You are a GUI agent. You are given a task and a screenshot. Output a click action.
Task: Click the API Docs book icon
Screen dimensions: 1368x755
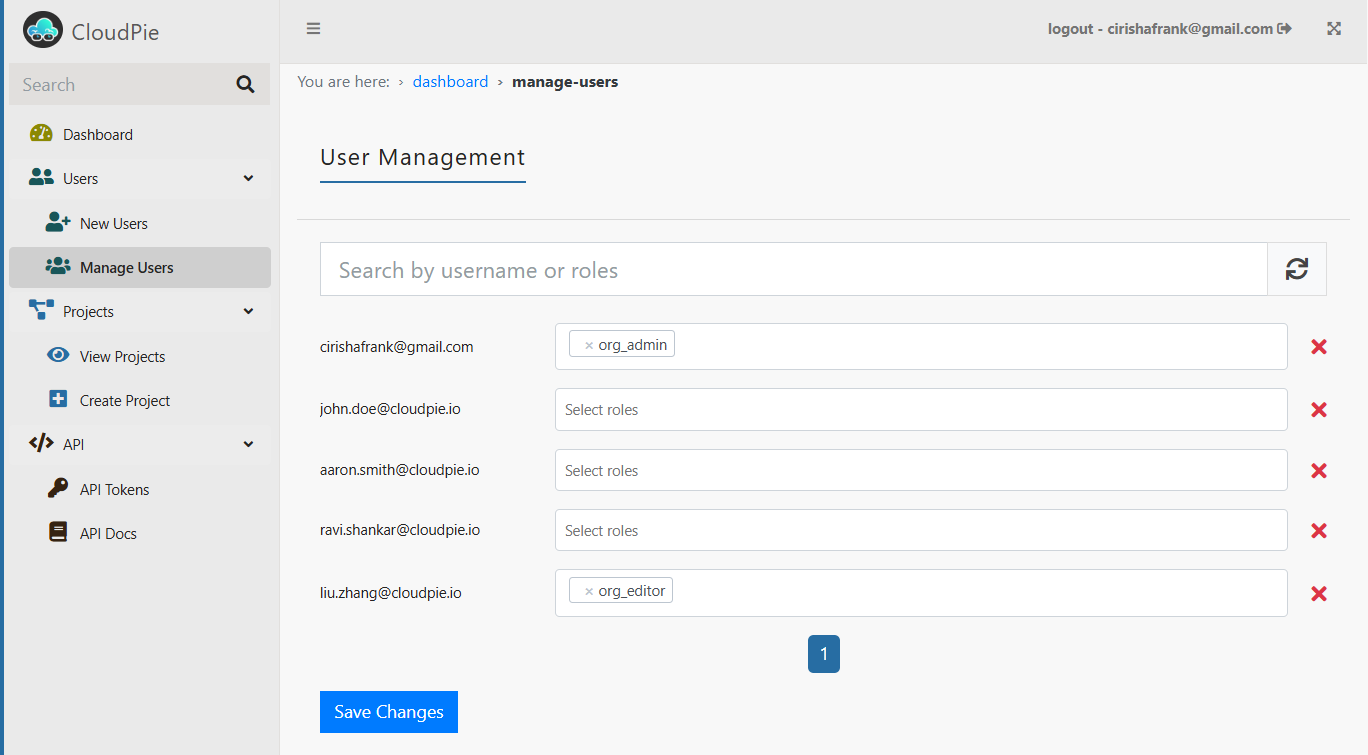click(58, 533)
